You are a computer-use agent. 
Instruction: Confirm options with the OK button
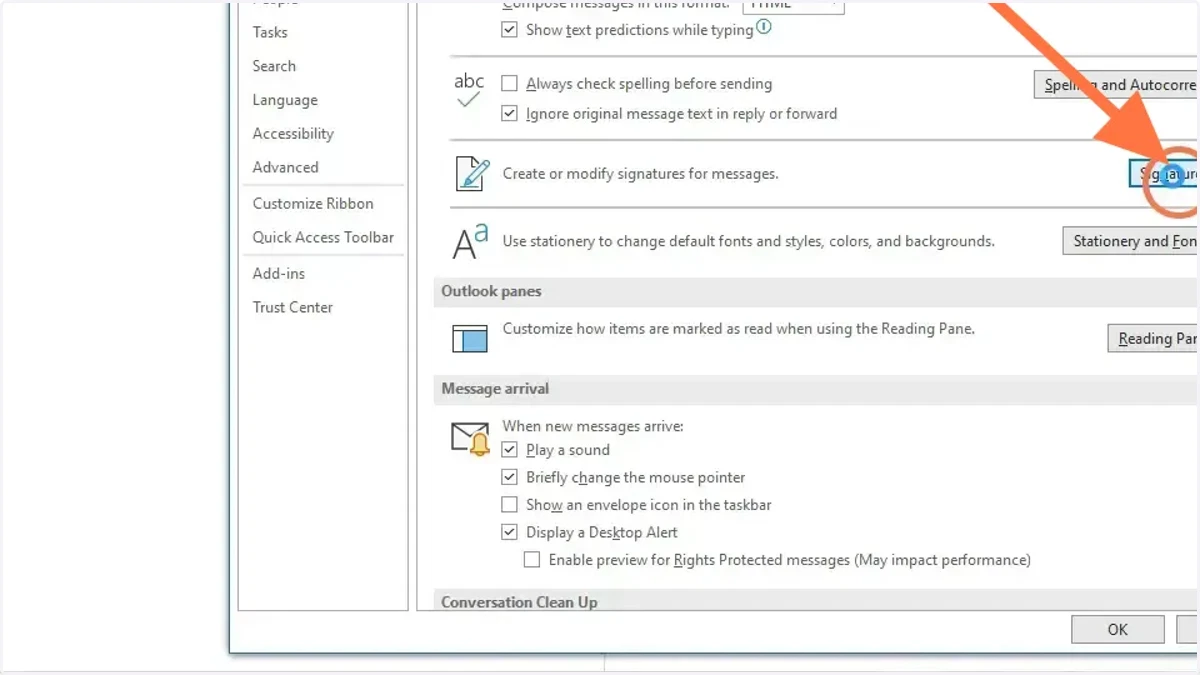[x=1117, y=629]
